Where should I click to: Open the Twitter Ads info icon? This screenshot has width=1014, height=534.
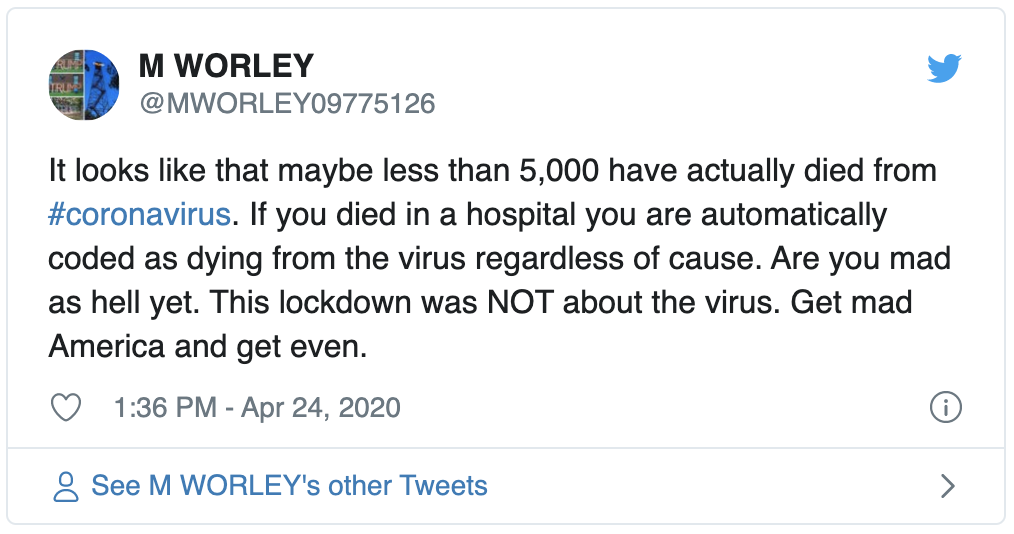pyautogui.click(x=945, y=407)
